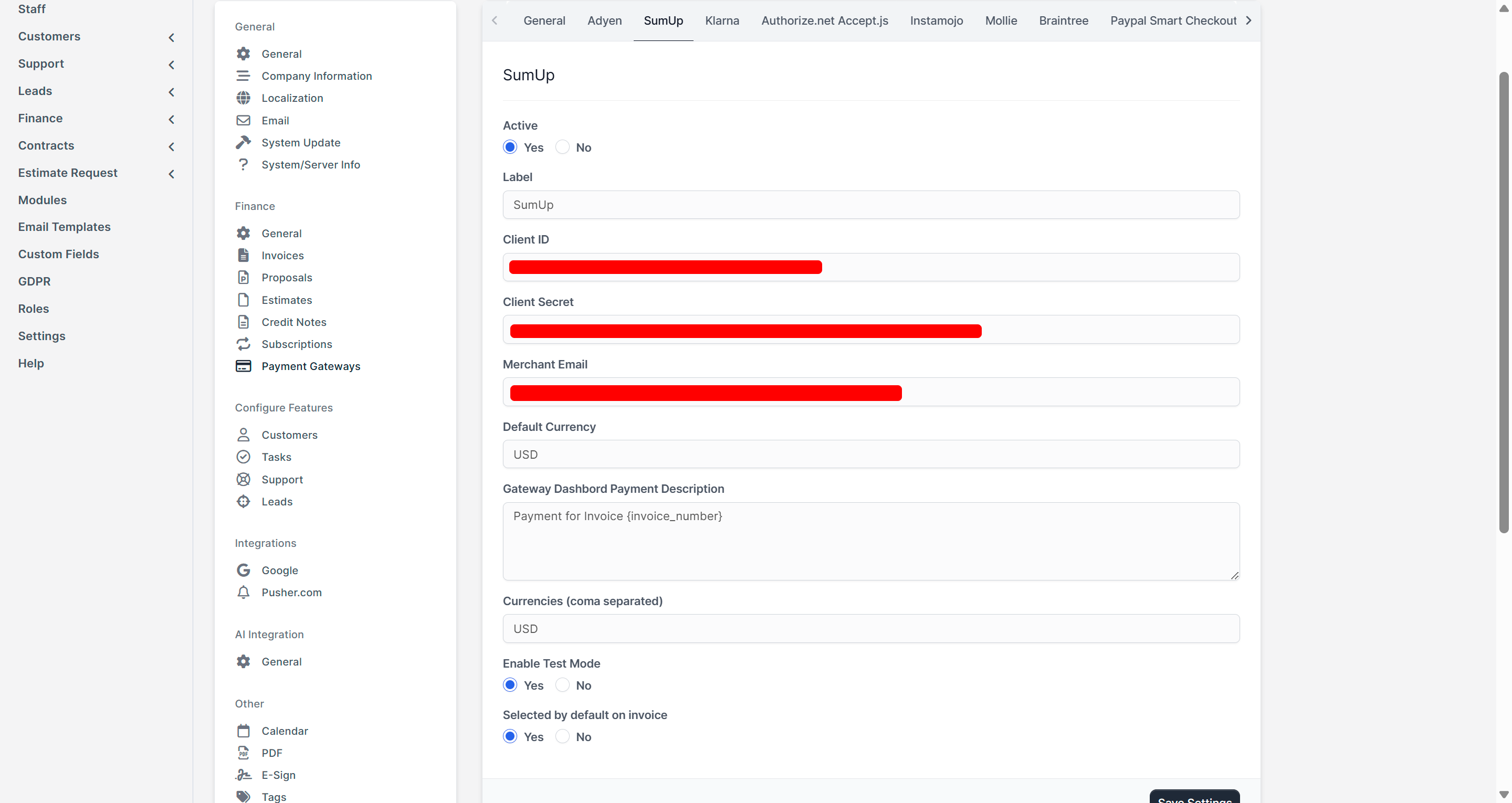
Task: Open System Update via its hammer icon
Action: [x=243, y=143]
